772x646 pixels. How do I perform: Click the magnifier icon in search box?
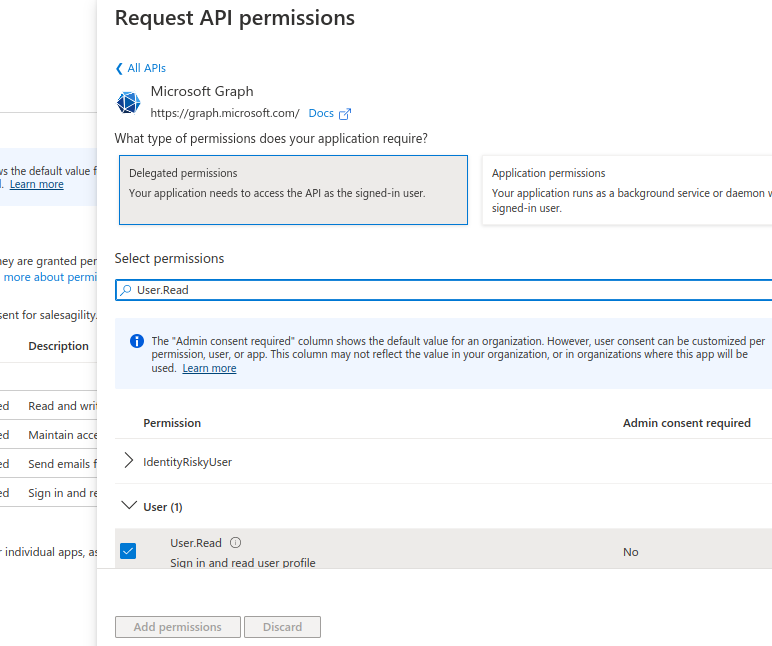[x=126, y=290]
